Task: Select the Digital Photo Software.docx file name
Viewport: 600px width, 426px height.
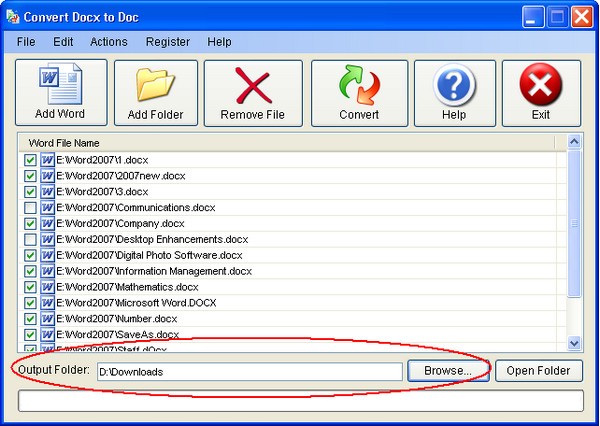Action: pos(149,255)
